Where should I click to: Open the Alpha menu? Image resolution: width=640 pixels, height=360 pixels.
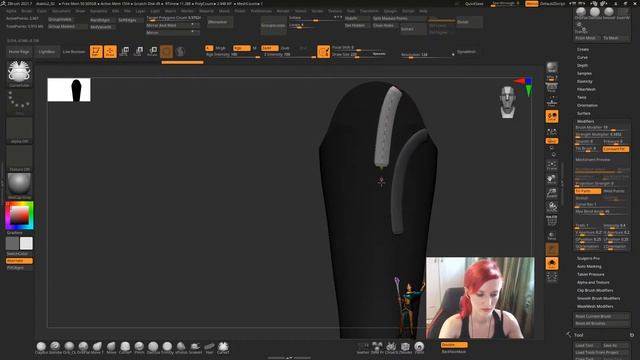11,11
